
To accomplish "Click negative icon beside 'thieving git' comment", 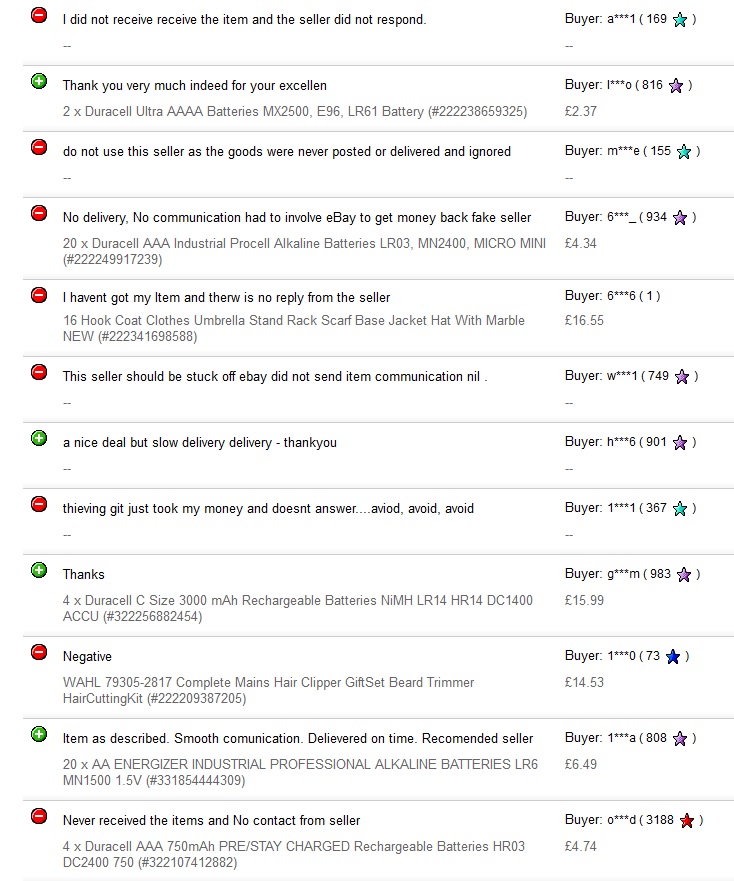I will 39,504.
